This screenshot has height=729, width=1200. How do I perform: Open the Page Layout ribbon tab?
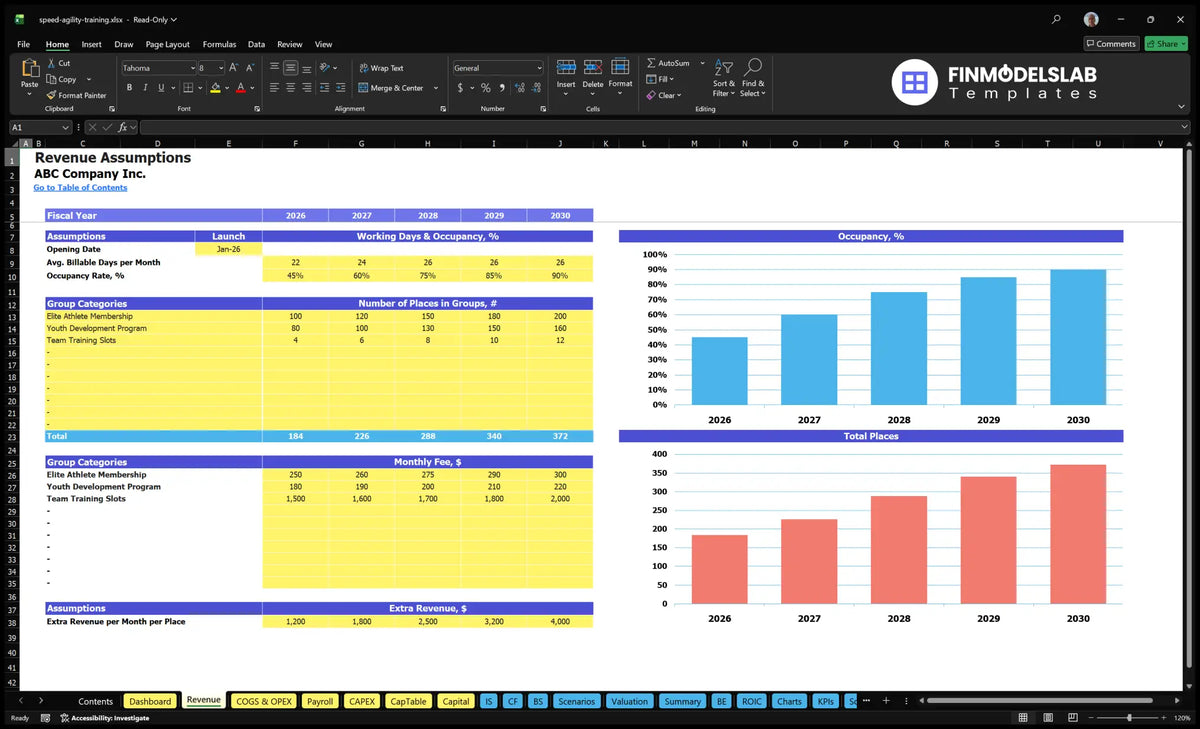(x=167, y=44)
